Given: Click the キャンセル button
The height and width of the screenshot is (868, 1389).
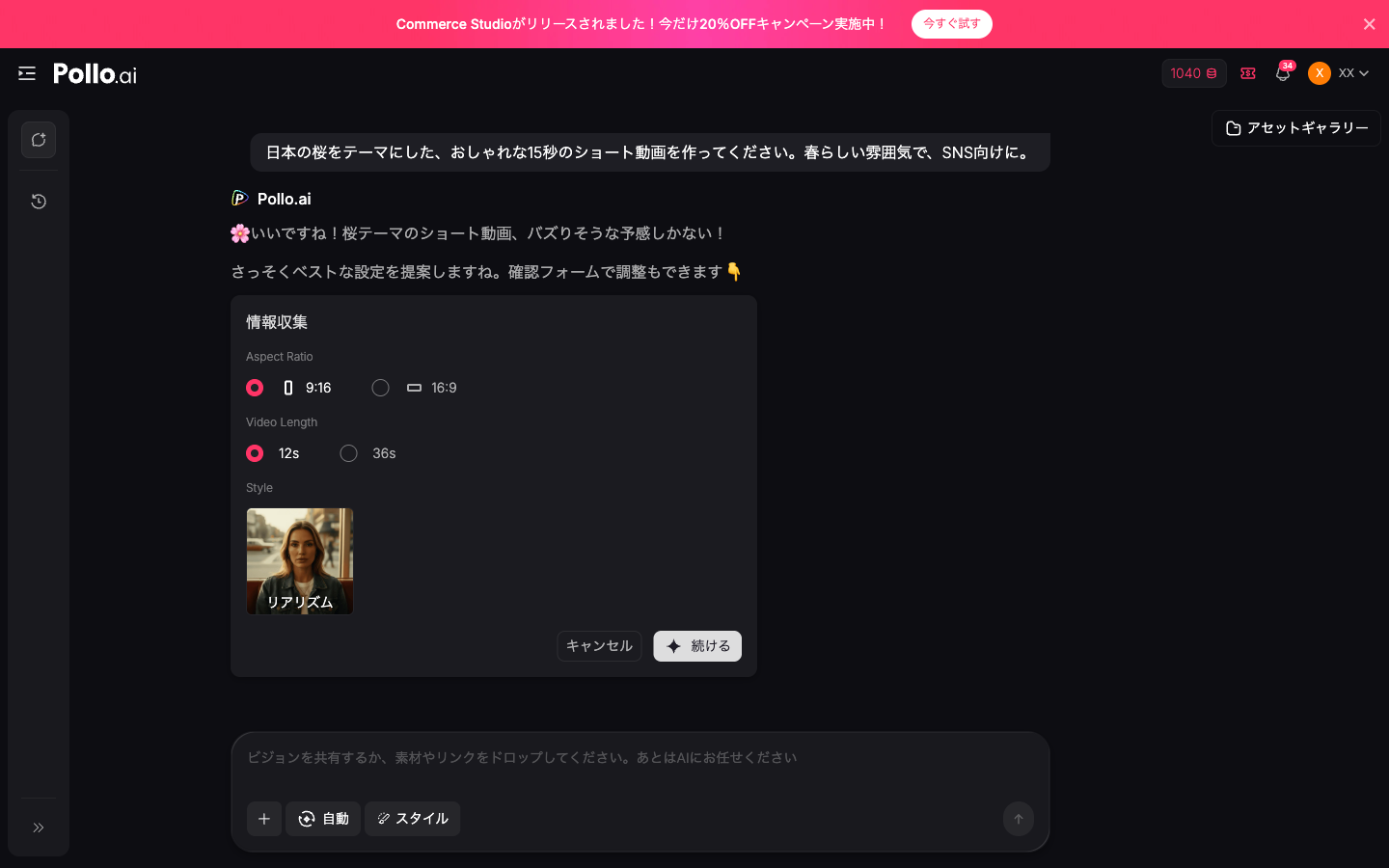Looking at the screenshot, I should pos(599,646).
